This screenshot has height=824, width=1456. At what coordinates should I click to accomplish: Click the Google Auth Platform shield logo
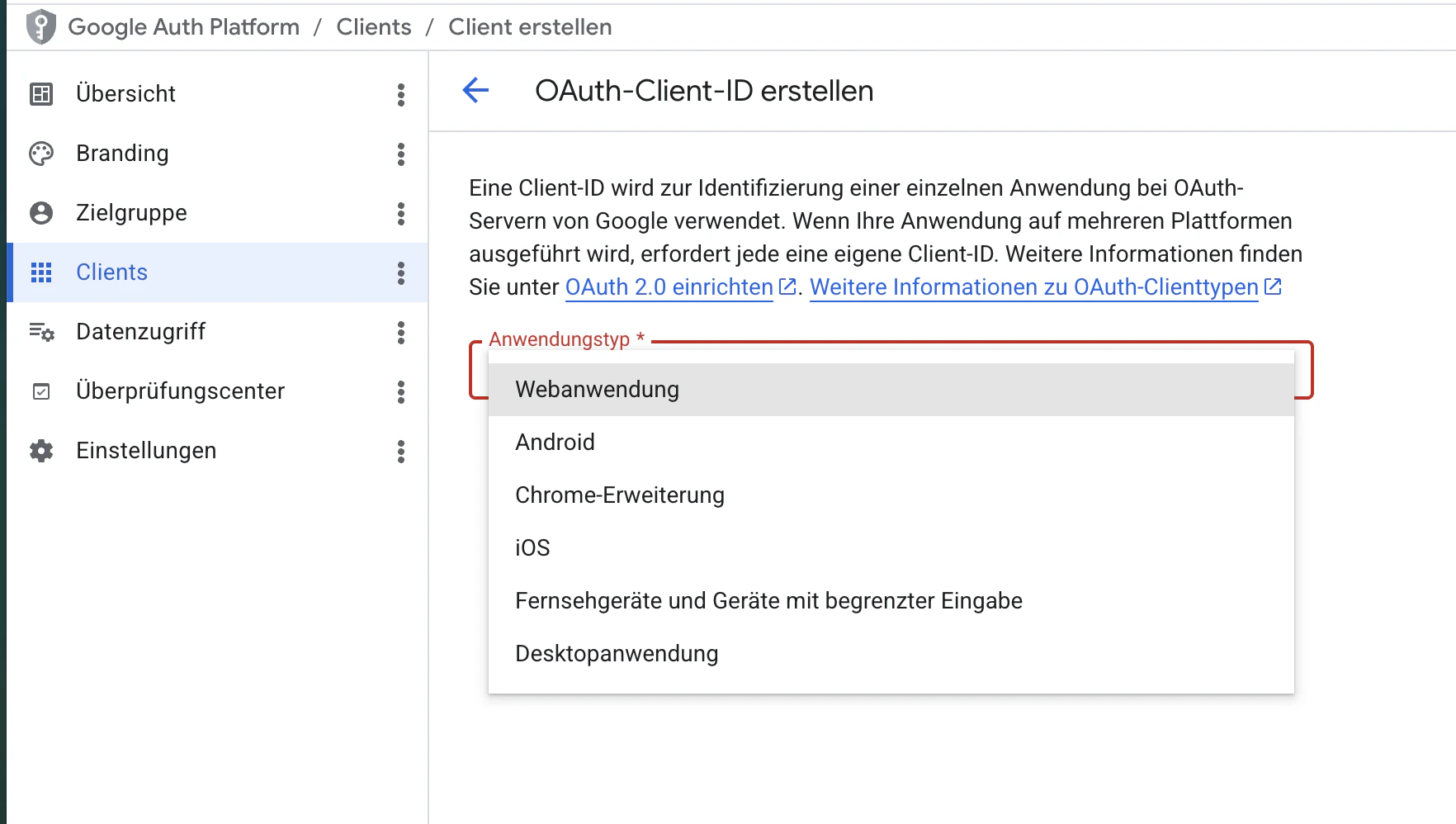pyautogui.click(x=40, y=27)
